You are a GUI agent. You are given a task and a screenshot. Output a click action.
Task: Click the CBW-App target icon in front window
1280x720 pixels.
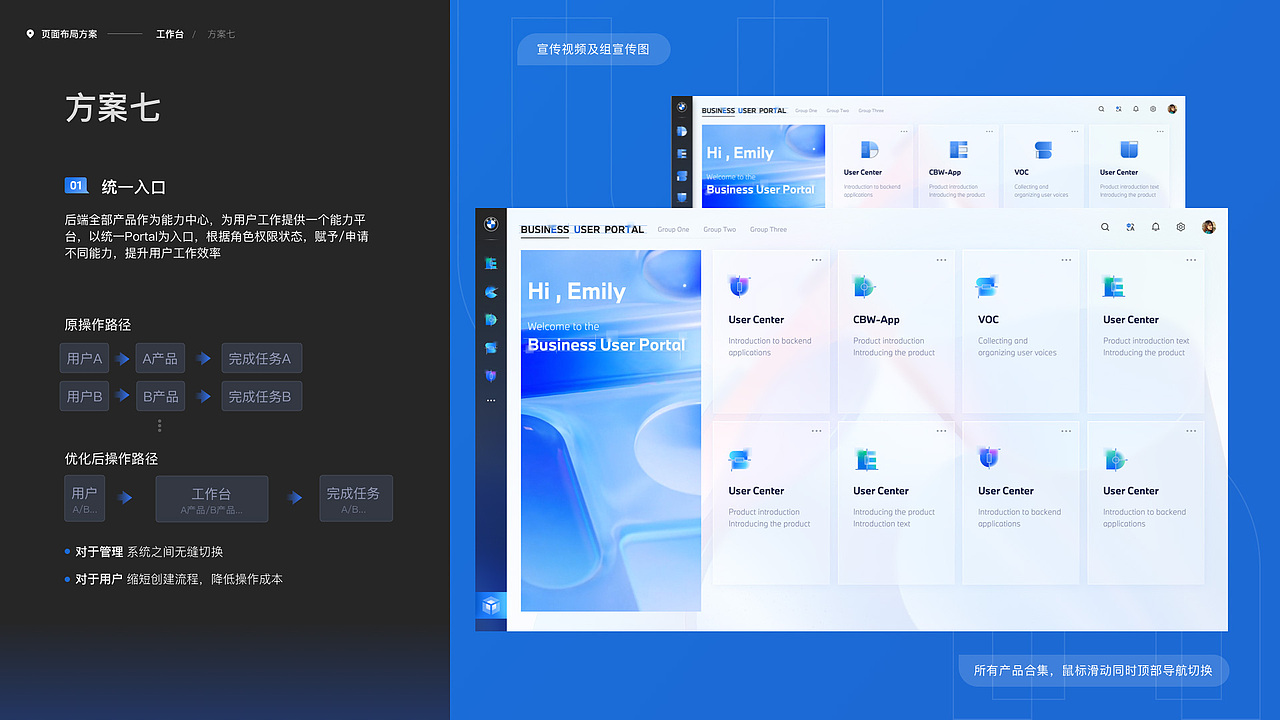[864, 287]
